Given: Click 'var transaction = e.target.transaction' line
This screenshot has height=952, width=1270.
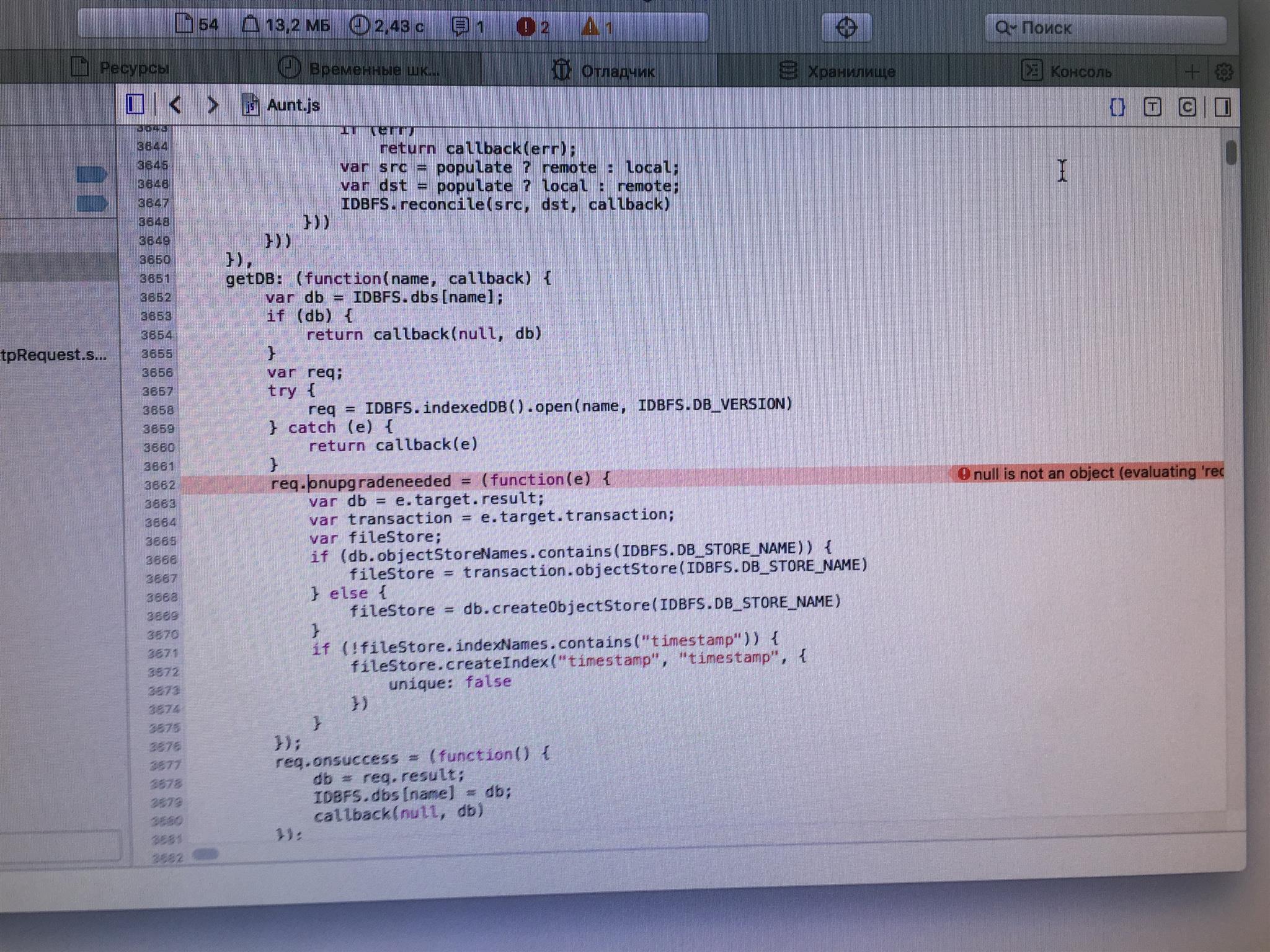Looking at the screenshot, I should pyautogui.click(x=492, y=517).
